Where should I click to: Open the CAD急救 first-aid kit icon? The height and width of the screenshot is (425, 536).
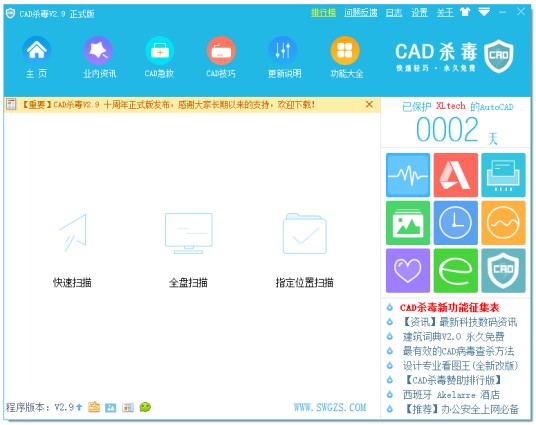[160, 51]
